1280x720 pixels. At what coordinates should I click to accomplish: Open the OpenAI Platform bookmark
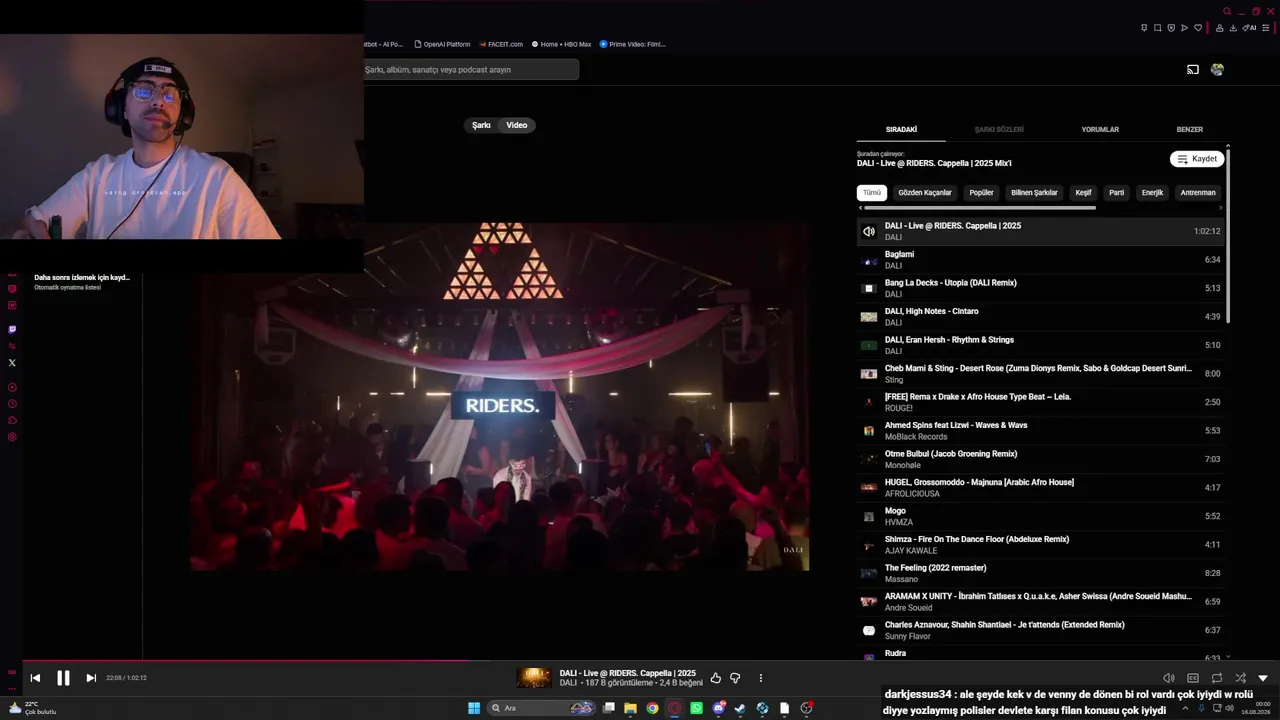tap(441, 44)
